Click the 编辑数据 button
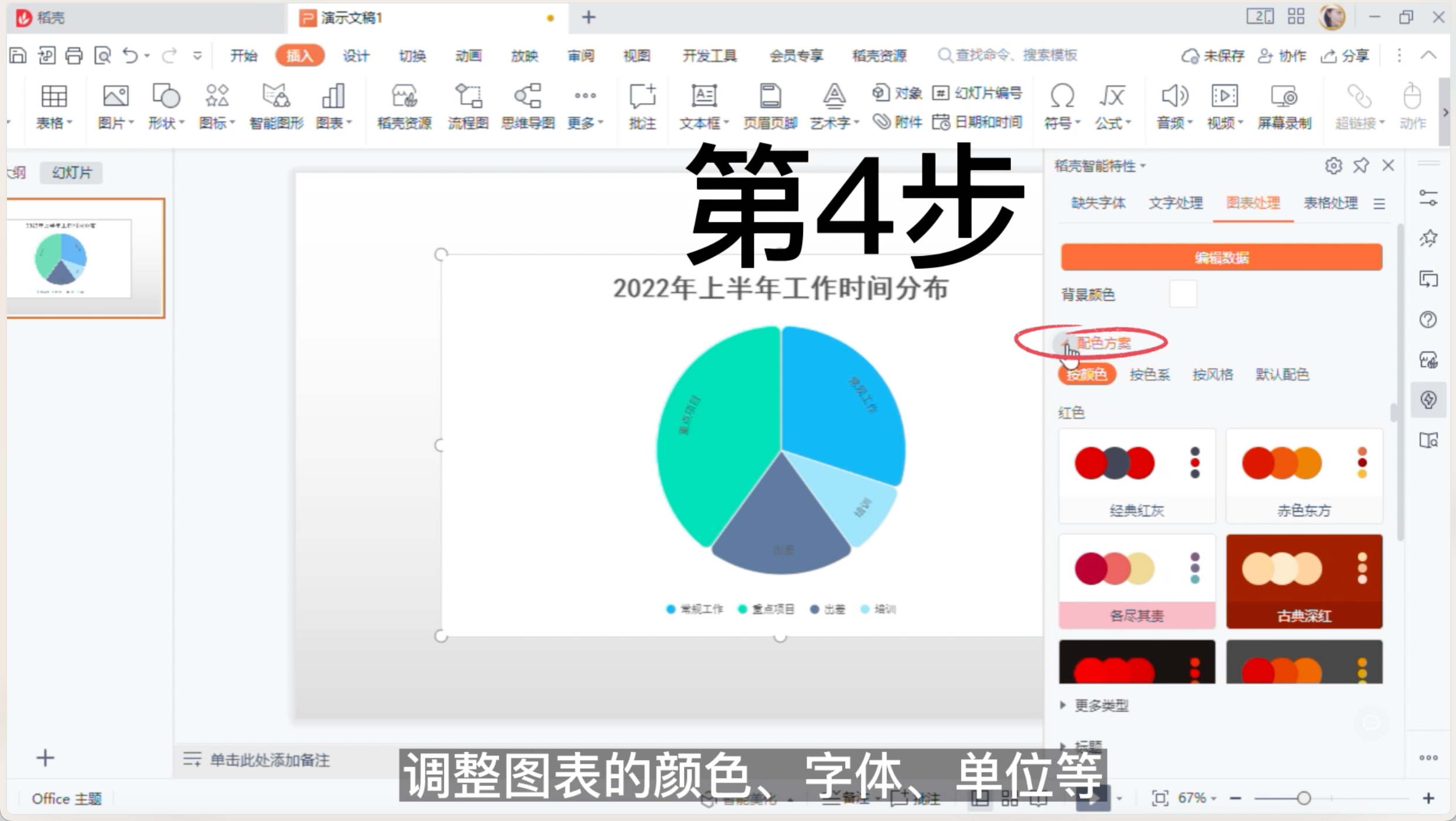 pyautogui.click(x=1221, y=257)
